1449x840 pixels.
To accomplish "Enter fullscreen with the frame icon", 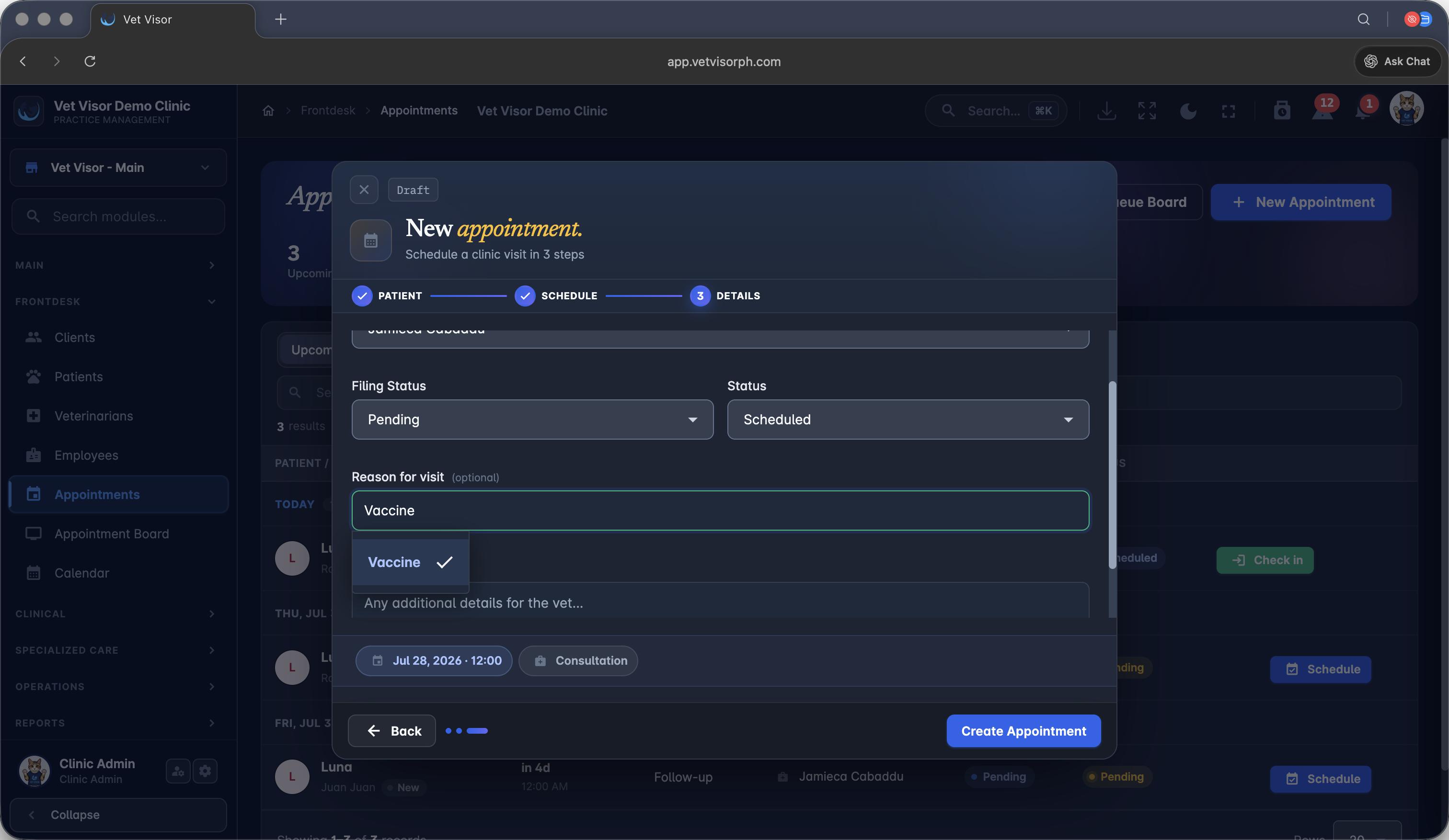I will [1229, 111].
